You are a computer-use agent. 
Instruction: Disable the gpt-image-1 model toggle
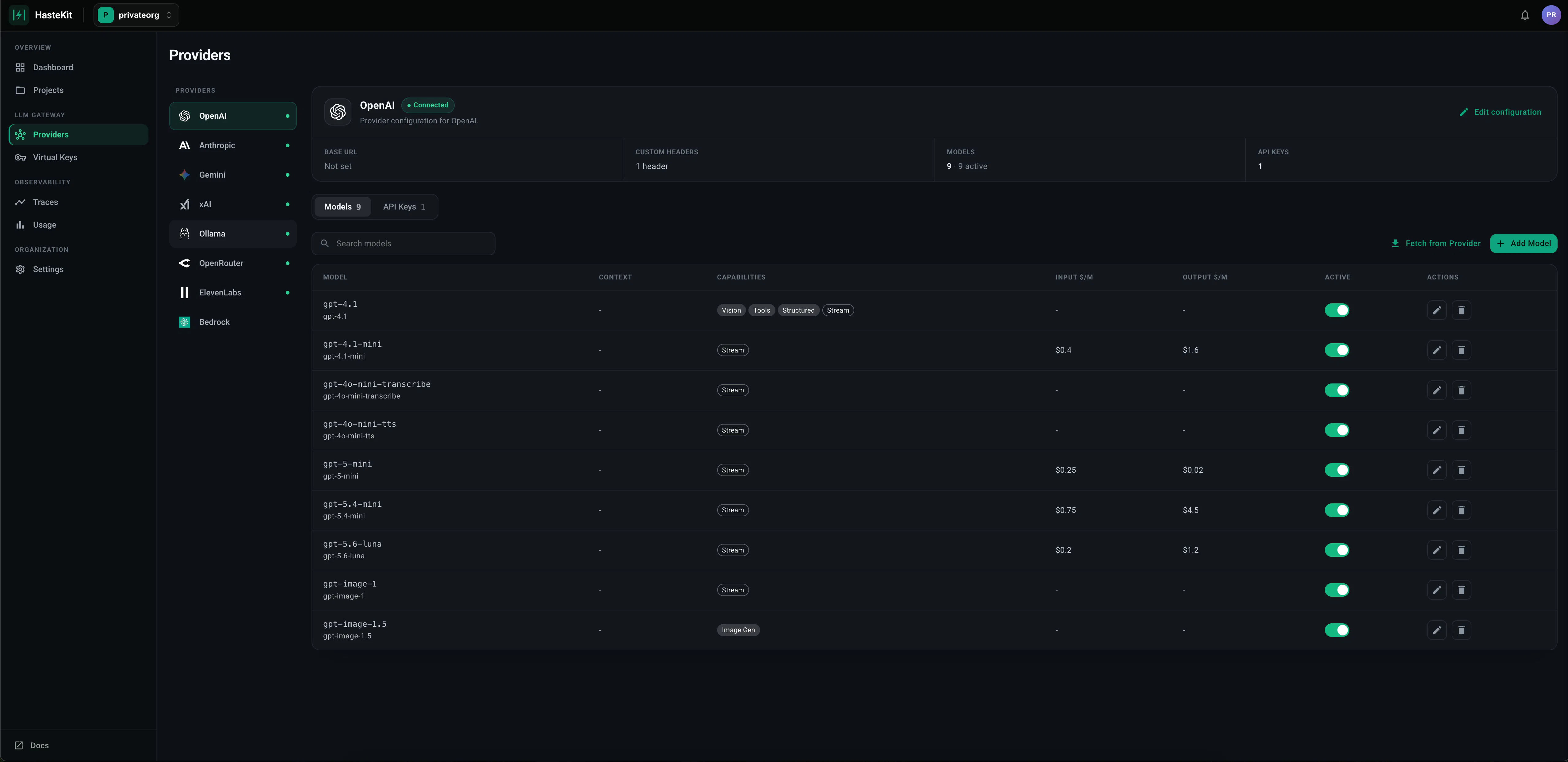(1337, 590)
